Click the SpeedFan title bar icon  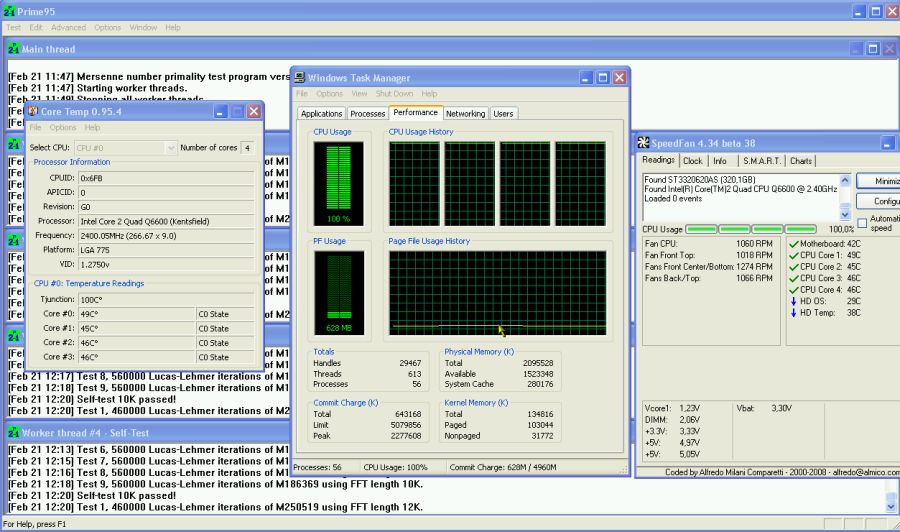[x=643, y=143]
